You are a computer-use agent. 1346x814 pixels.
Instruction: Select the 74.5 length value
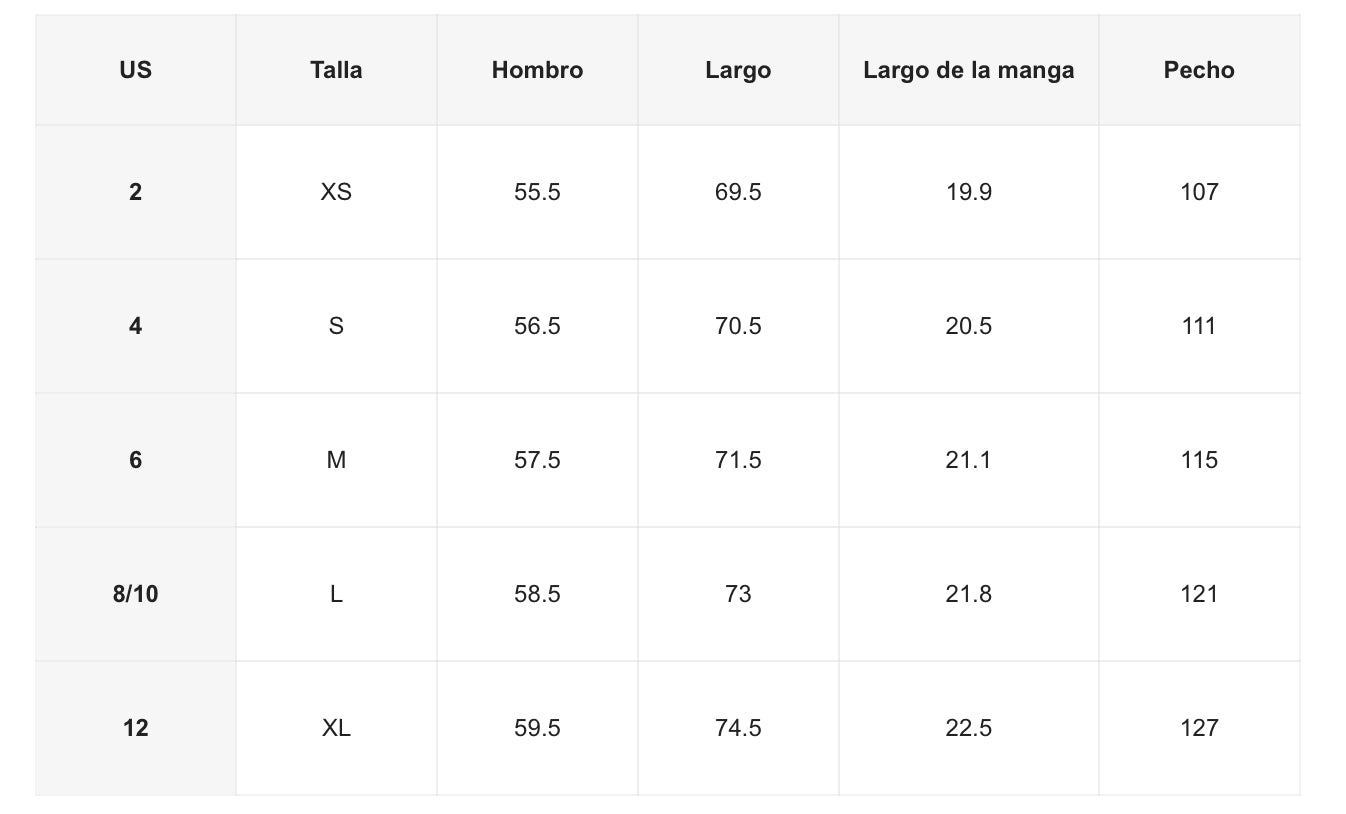coord(738,728)
